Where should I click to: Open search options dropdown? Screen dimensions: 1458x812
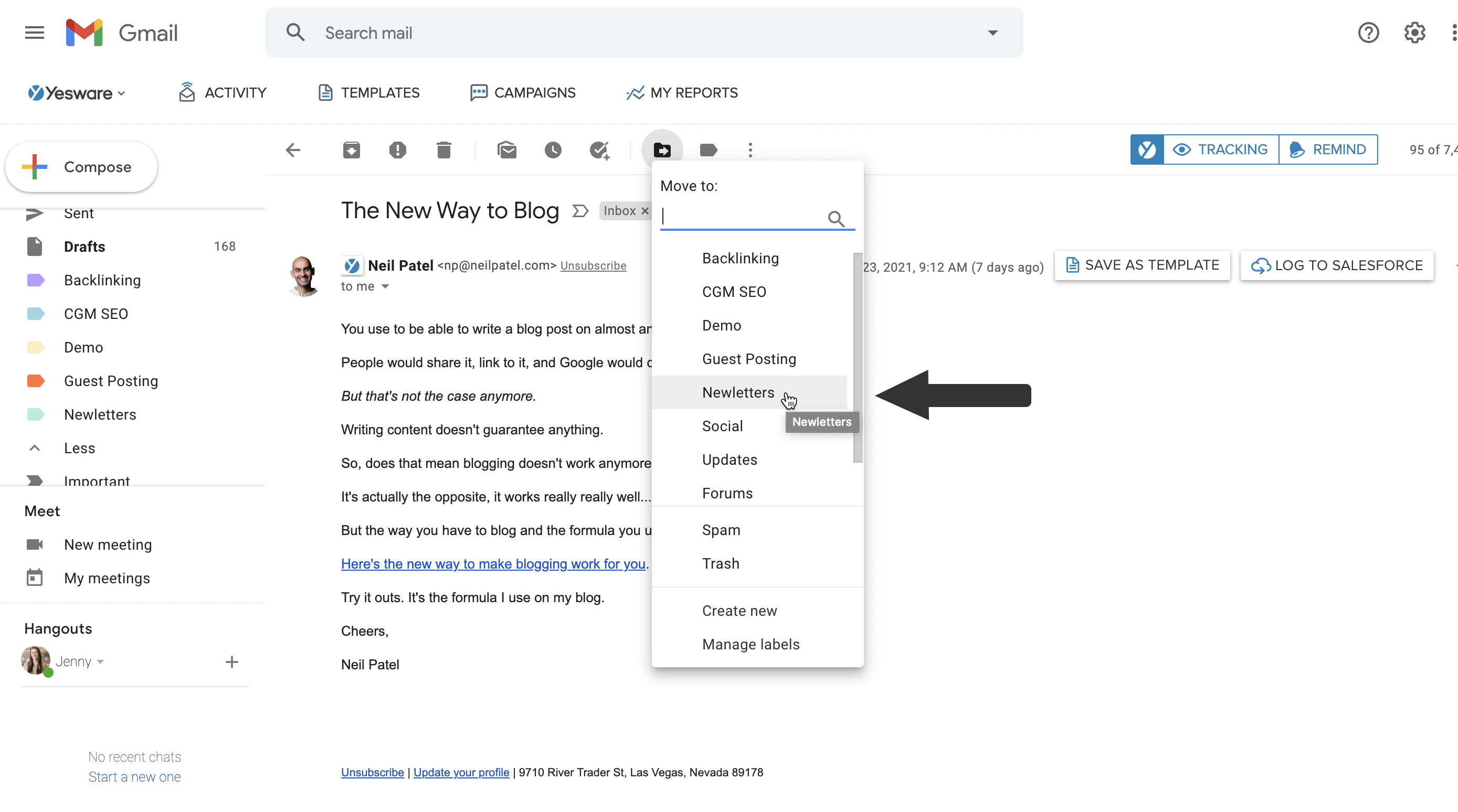pos(992,32)
